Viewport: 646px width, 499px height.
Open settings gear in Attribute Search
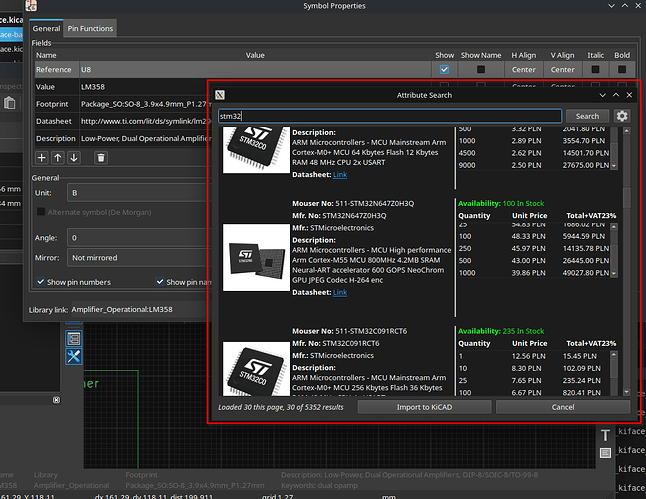tap(622, 116)
